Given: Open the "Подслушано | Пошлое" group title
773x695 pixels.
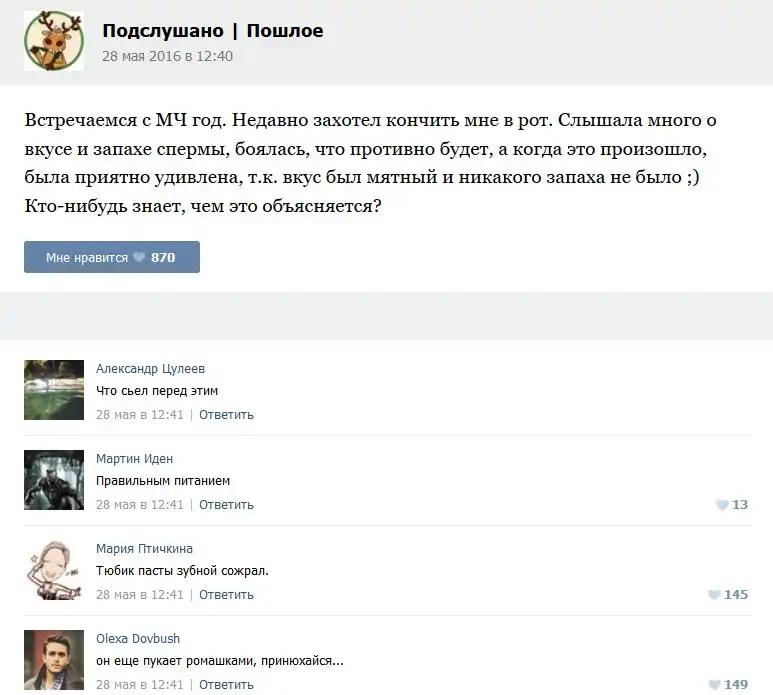Looking at the screenshot, I should [212, 31].
